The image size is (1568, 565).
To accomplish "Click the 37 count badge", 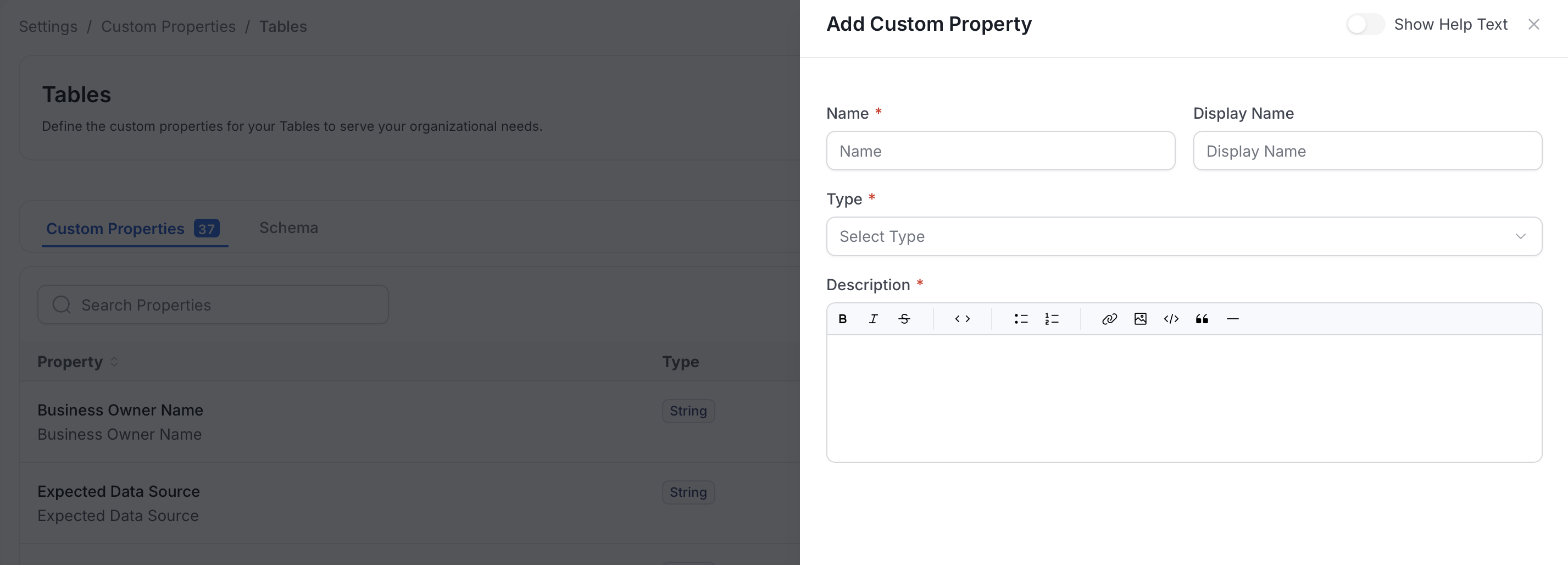I will click(207, 228).
